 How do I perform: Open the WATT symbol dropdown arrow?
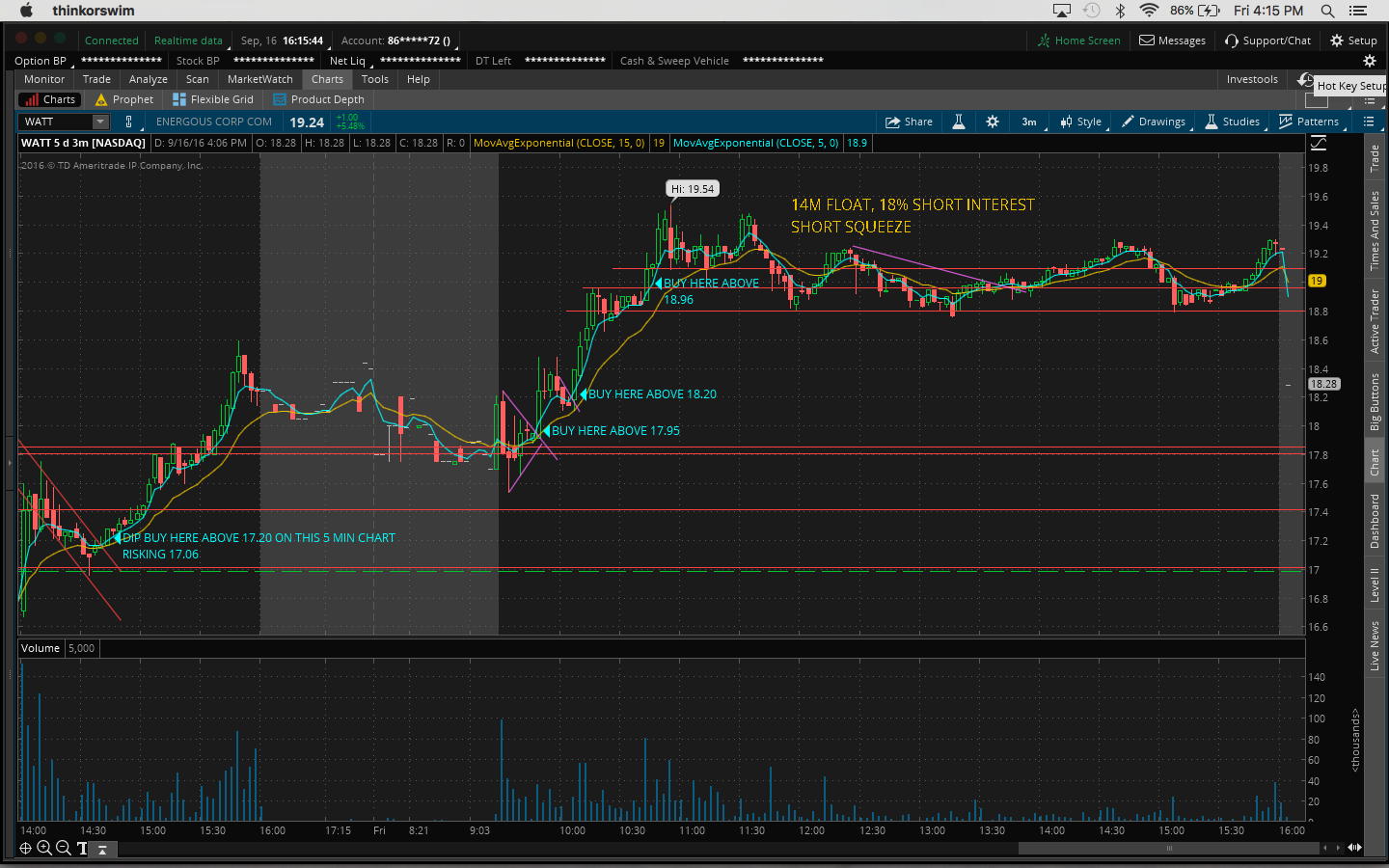point(100,122)
